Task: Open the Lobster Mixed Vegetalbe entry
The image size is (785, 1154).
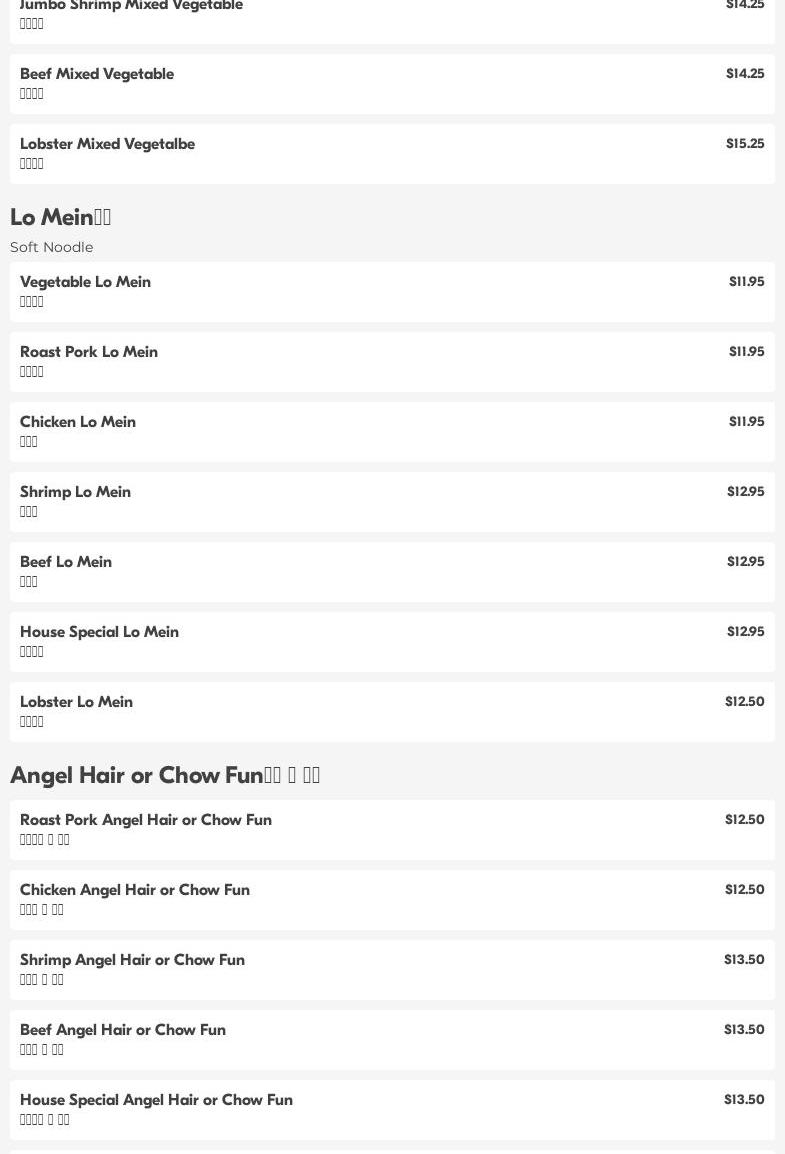Action: 392,154
